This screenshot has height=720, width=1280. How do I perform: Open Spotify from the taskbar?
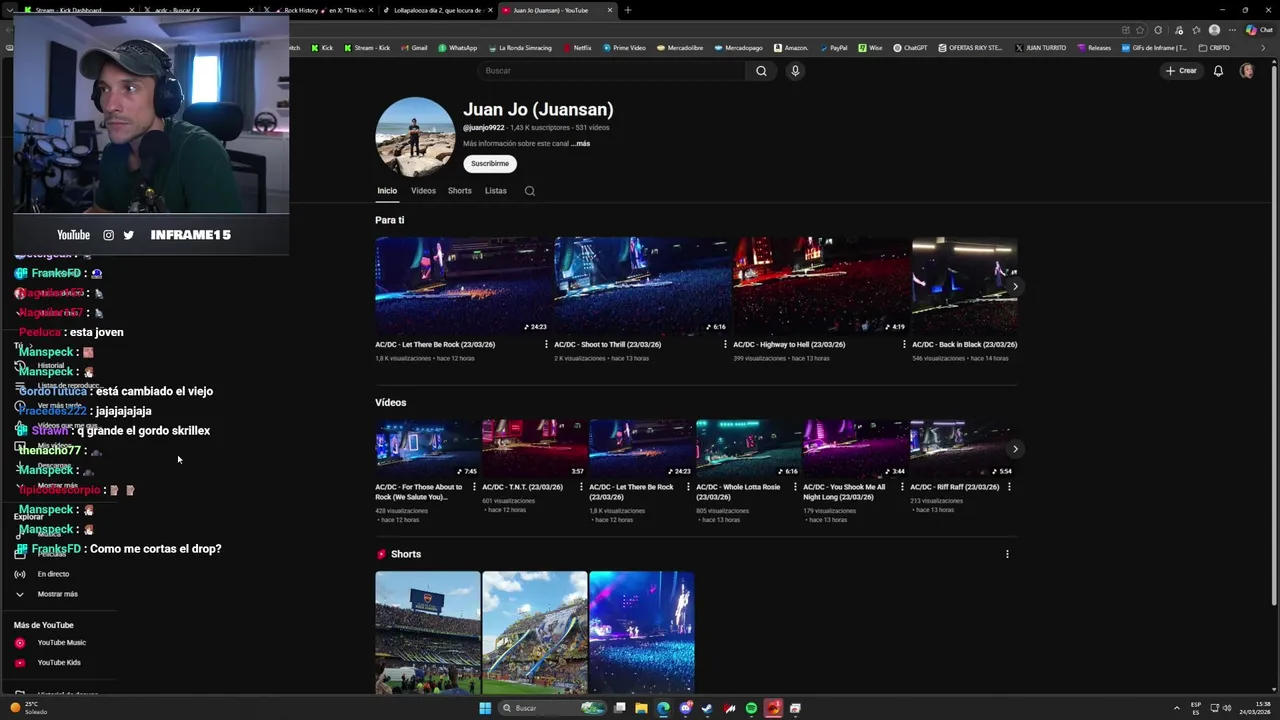751,708
